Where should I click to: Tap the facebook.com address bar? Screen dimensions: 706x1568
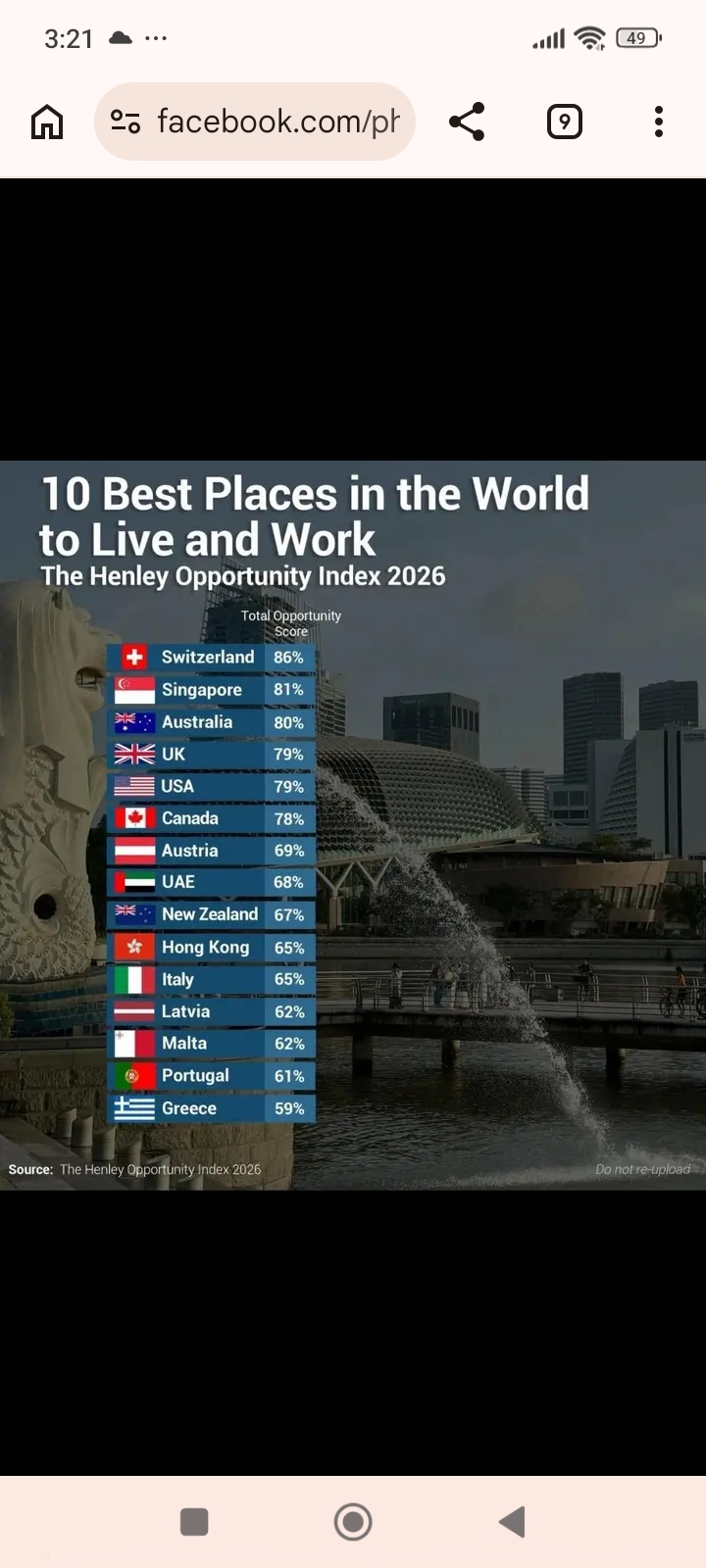(255, 122)
